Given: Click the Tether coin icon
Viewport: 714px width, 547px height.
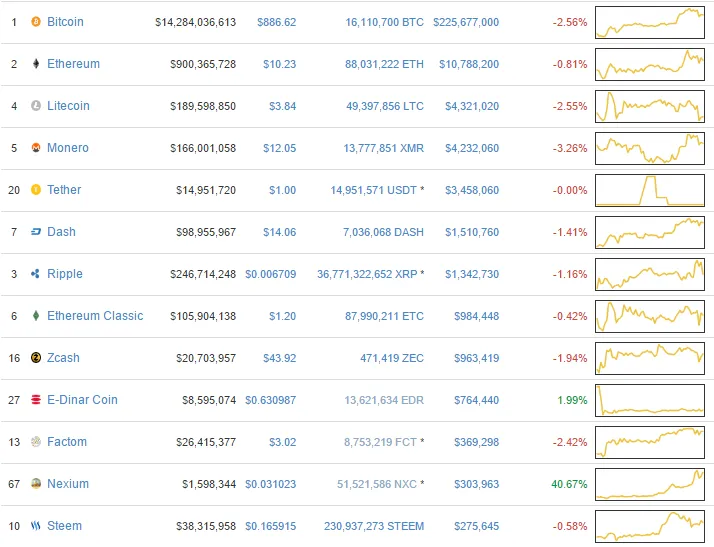Looking at the screenshot, I should tap(36, 189).
